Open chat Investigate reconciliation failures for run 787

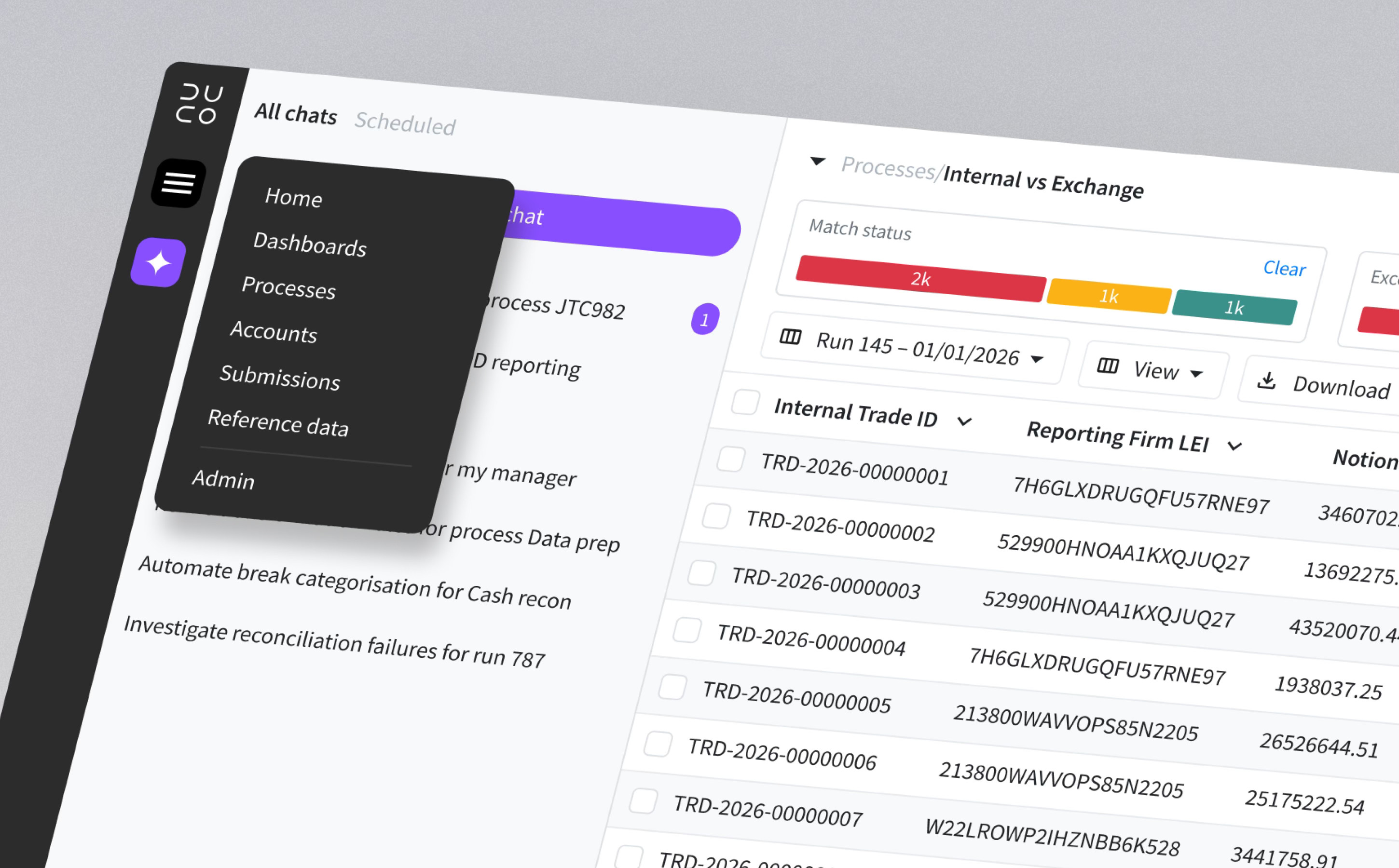click(334, 642)
